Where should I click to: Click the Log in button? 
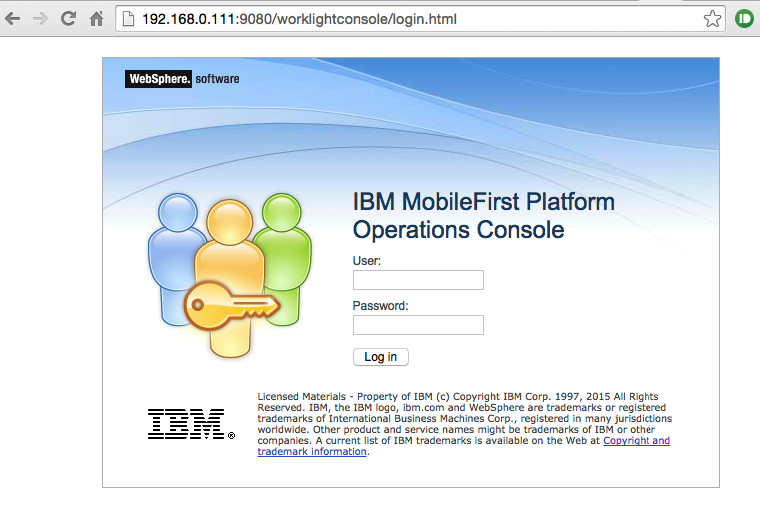pyautogui.click(x=380, y=357)
